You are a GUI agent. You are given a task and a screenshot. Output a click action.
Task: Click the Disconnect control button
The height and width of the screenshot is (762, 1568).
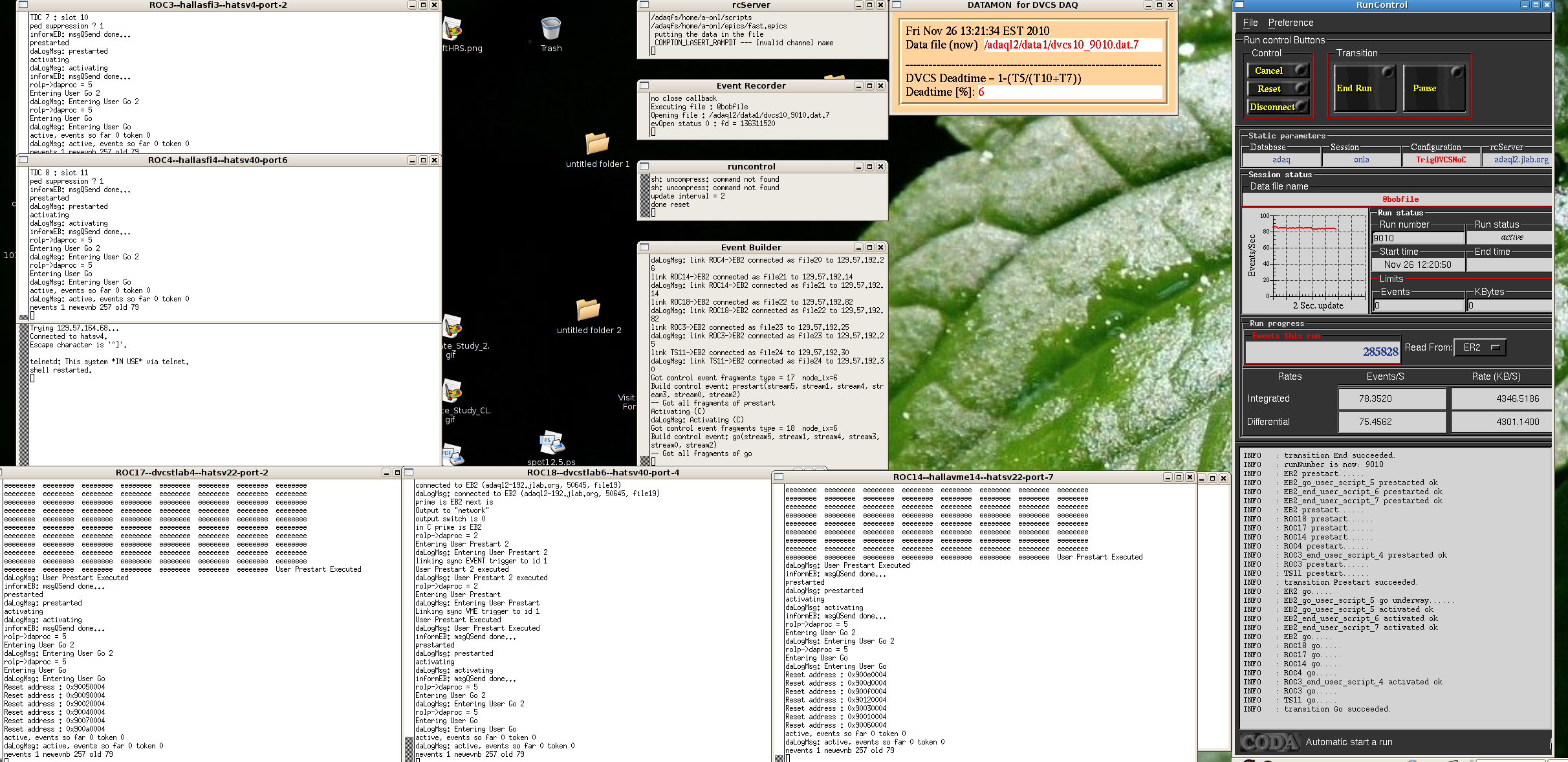click(x=1278, y=107)
